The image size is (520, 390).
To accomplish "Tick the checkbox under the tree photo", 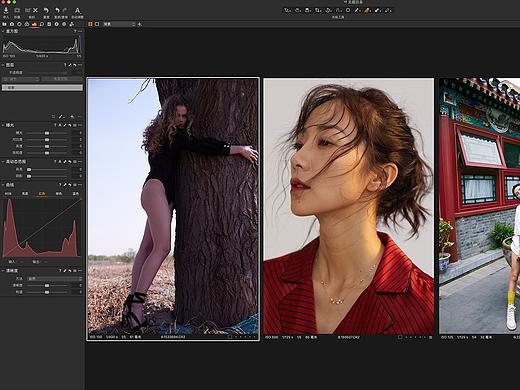I will (x=230, y=337).
